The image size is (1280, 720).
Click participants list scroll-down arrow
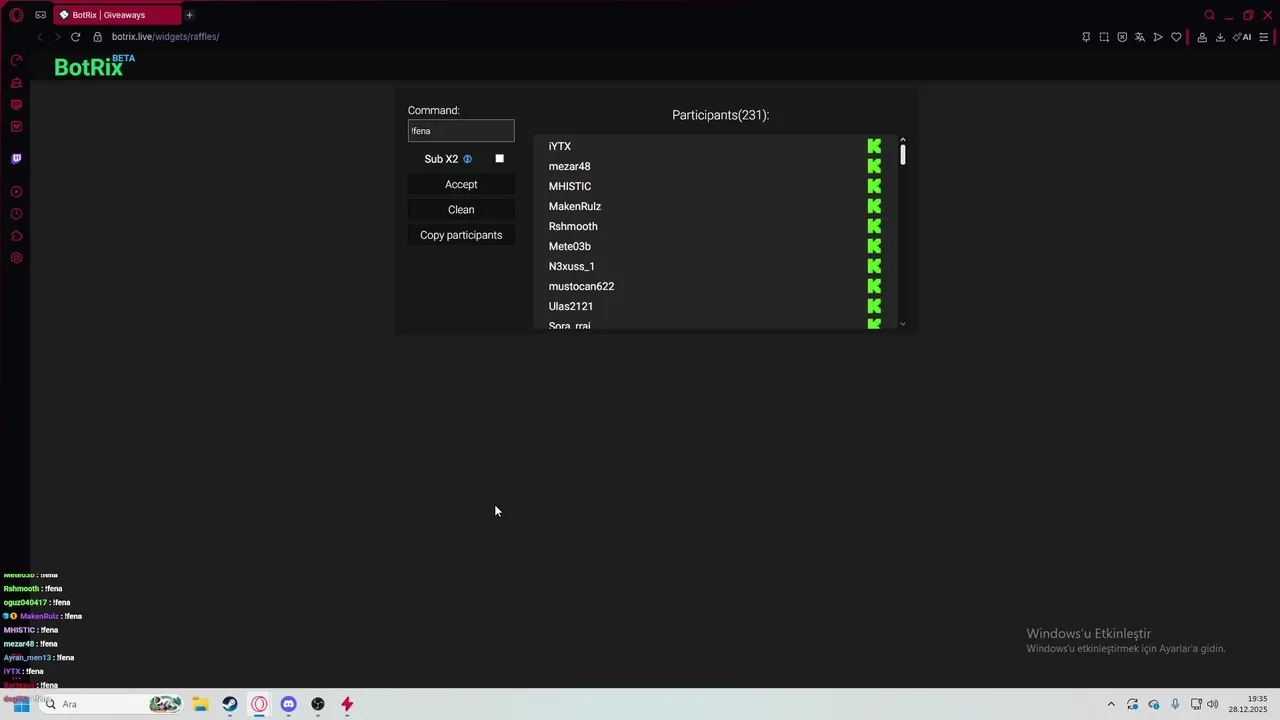[x=902, y=324]
